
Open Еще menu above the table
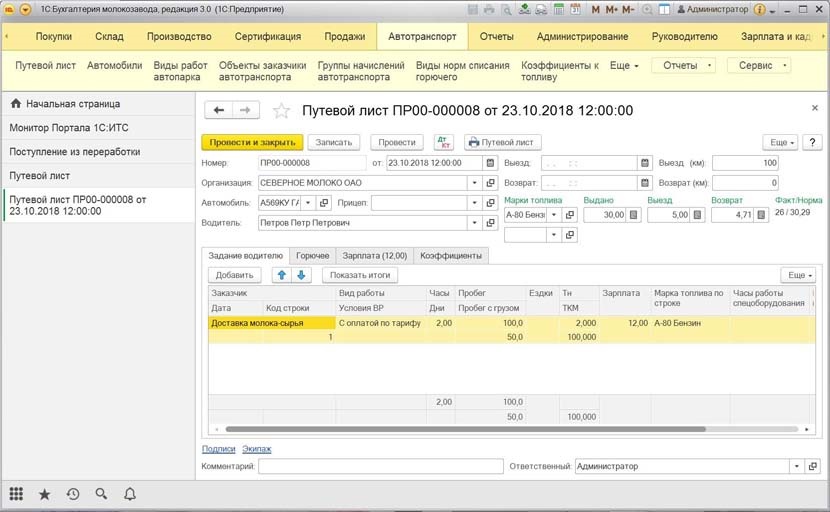pyautogui.click(x=799, y=275)
